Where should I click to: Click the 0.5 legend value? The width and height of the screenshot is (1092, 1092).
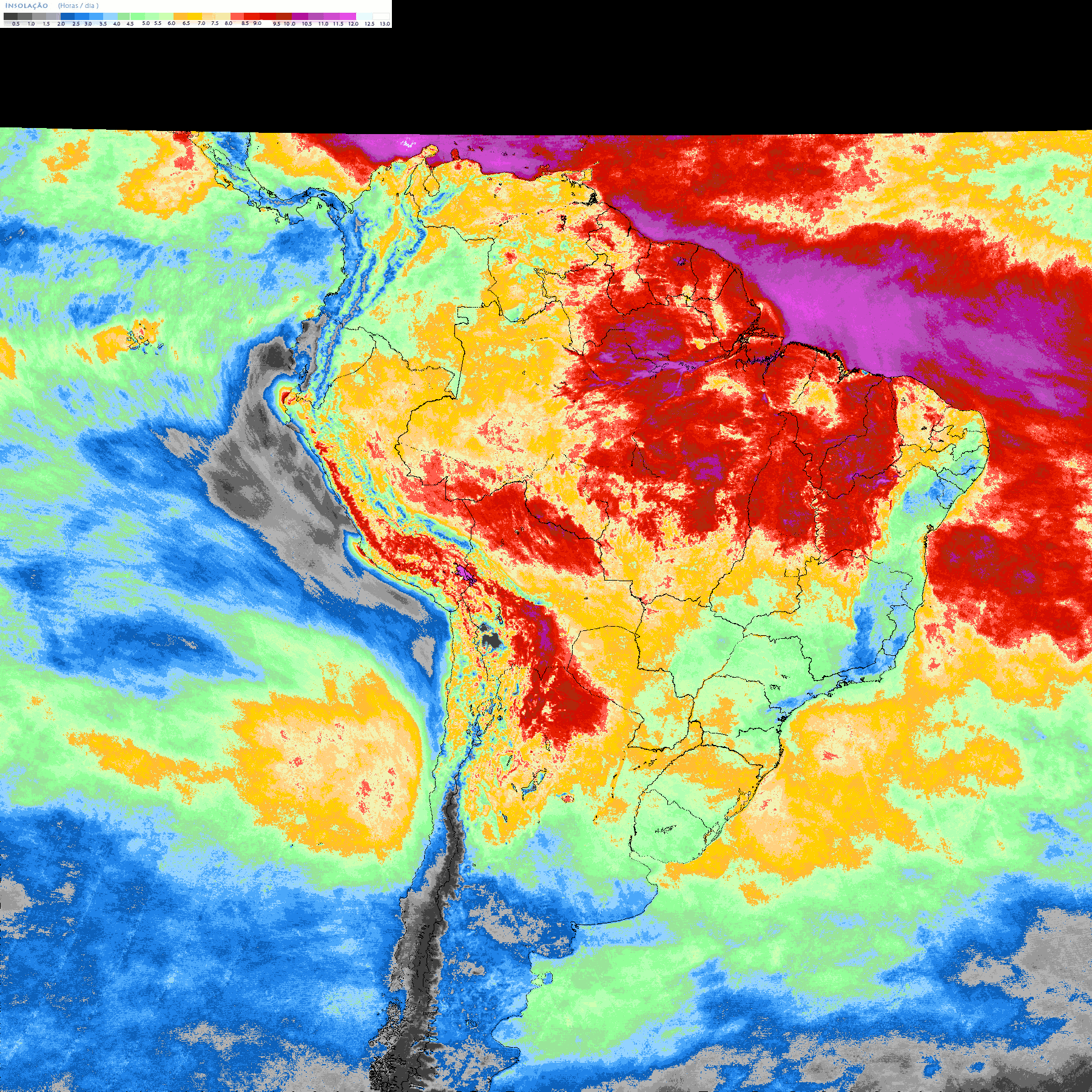point(16,24)
